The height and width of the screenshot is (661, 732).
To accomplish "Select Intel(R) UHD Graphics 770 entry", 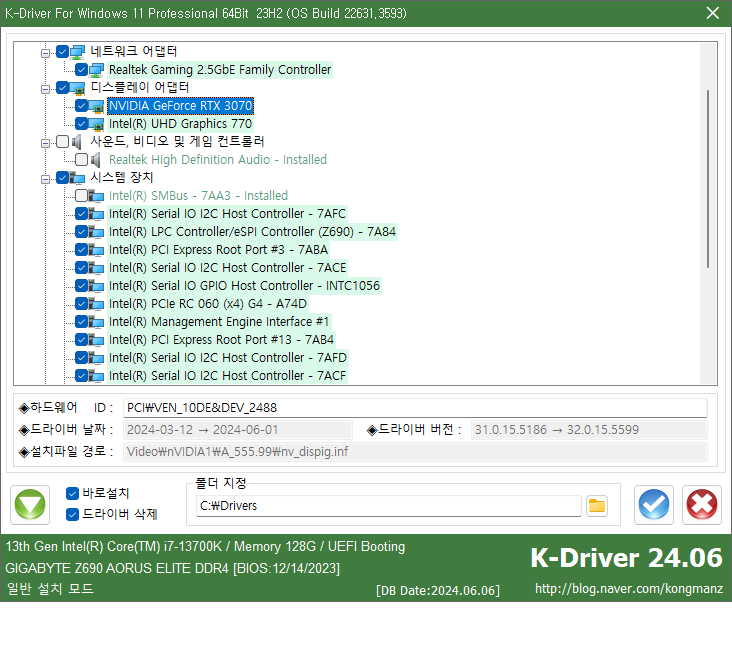I will point(180,124).
